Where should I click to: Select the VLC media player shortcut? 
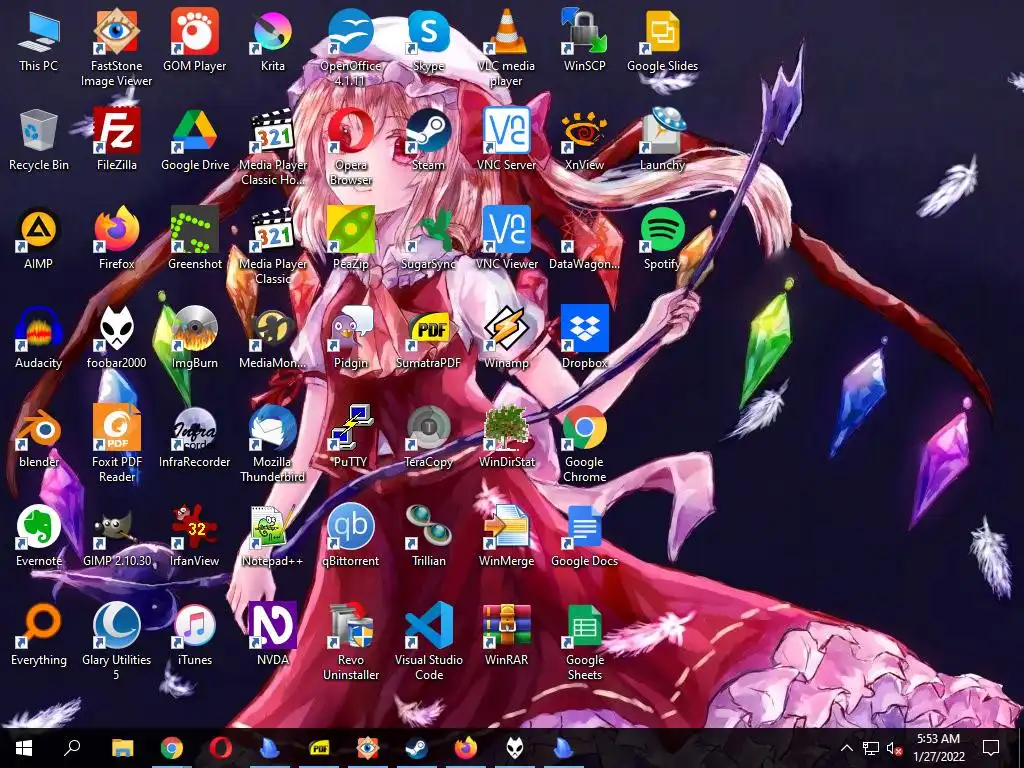coord(506,48)
